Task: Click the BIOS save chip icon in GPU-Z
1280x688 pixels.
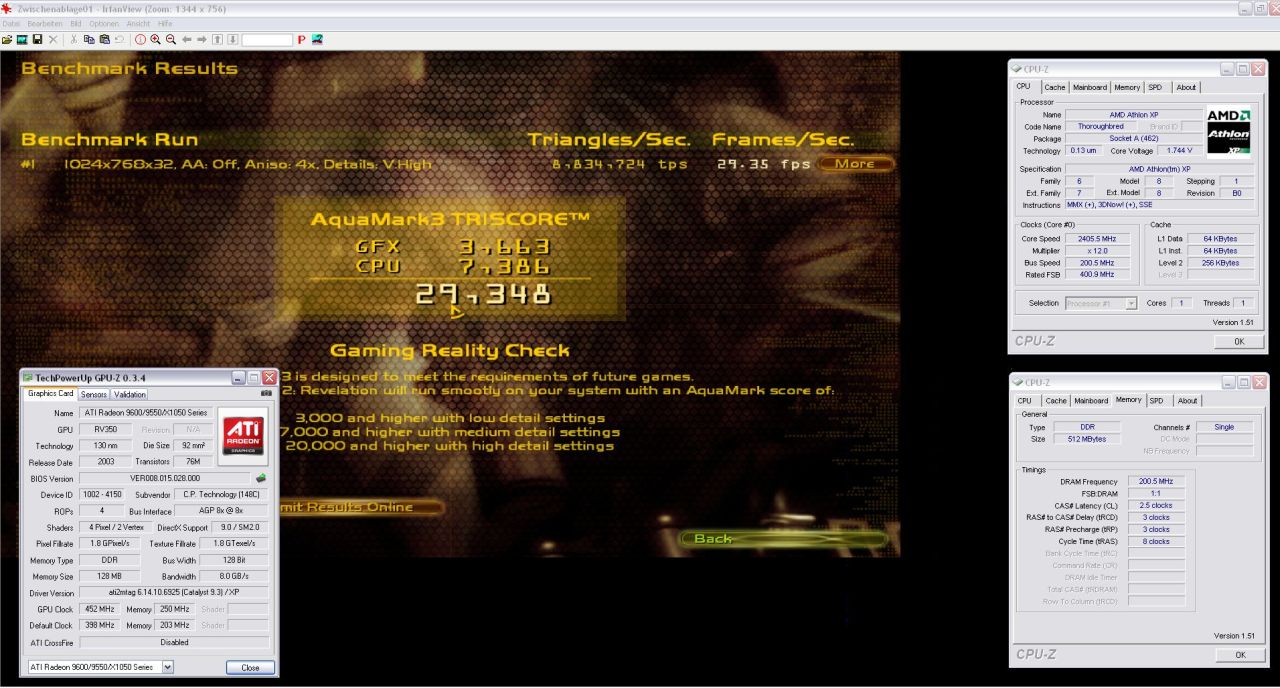Action: (261, 478)
